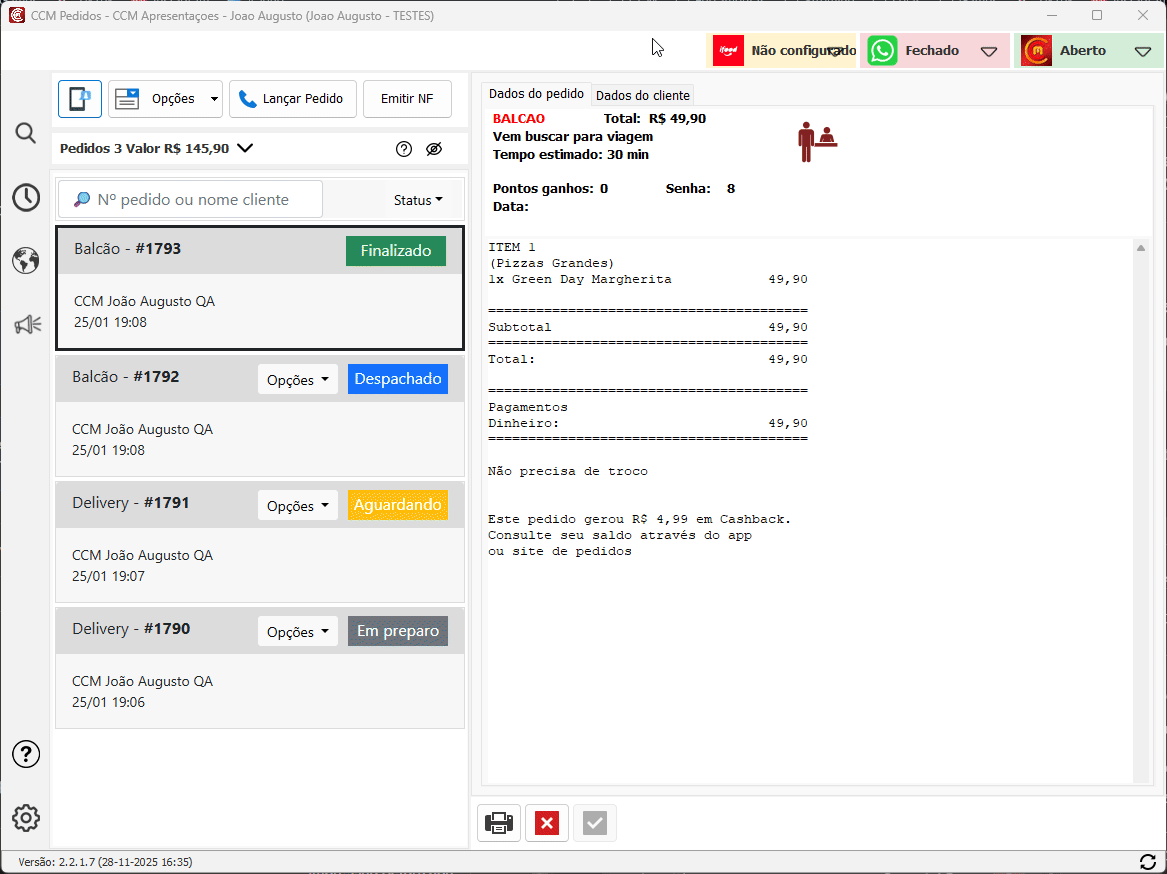Select the Dados do pedido tab
The width and height of the screenshot is (1167, 874).
[536, 94]
